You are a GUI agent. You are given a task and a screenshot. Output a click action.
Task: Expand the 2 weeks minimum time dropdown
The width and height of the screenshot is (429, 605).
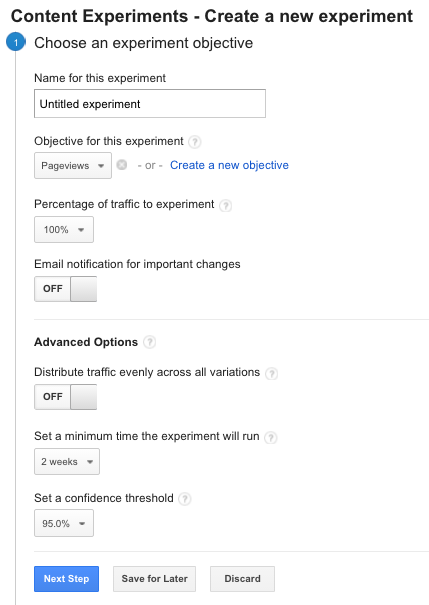point(67,461)
